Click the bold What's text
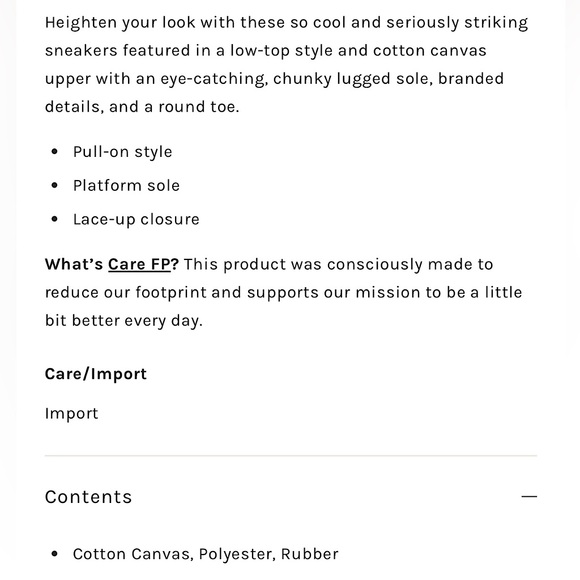This screenshot has width=580, height=580. click(74, 264)
